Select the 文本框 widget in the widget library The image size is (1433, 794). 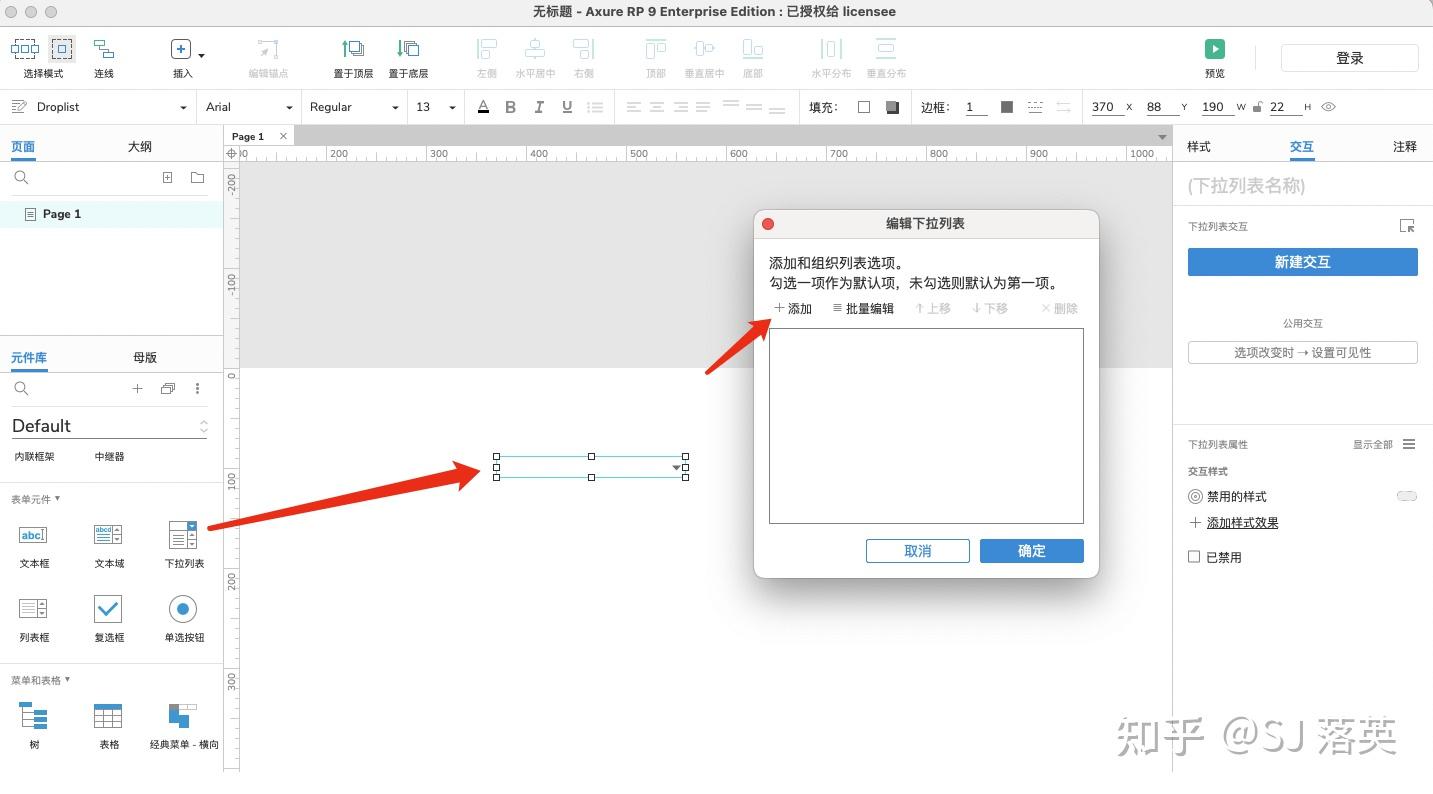(x=33, y=536)
